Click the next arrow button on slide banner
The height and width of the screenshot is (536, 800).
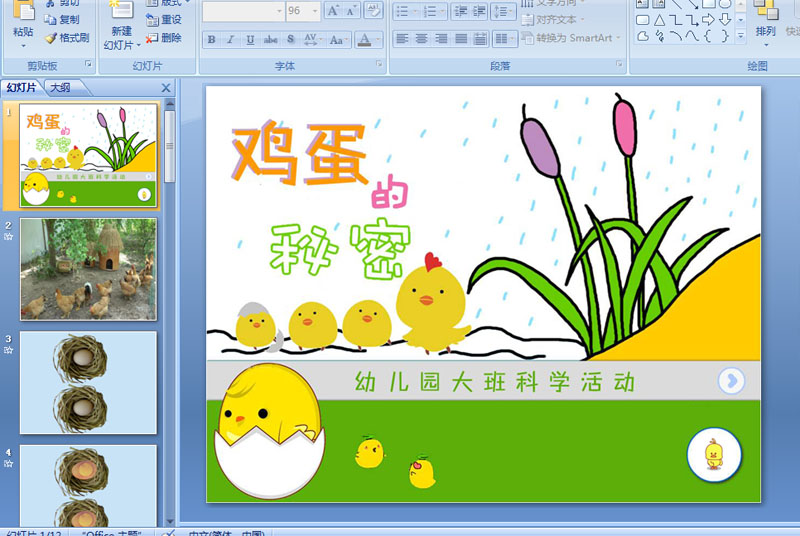click(731, 380)
